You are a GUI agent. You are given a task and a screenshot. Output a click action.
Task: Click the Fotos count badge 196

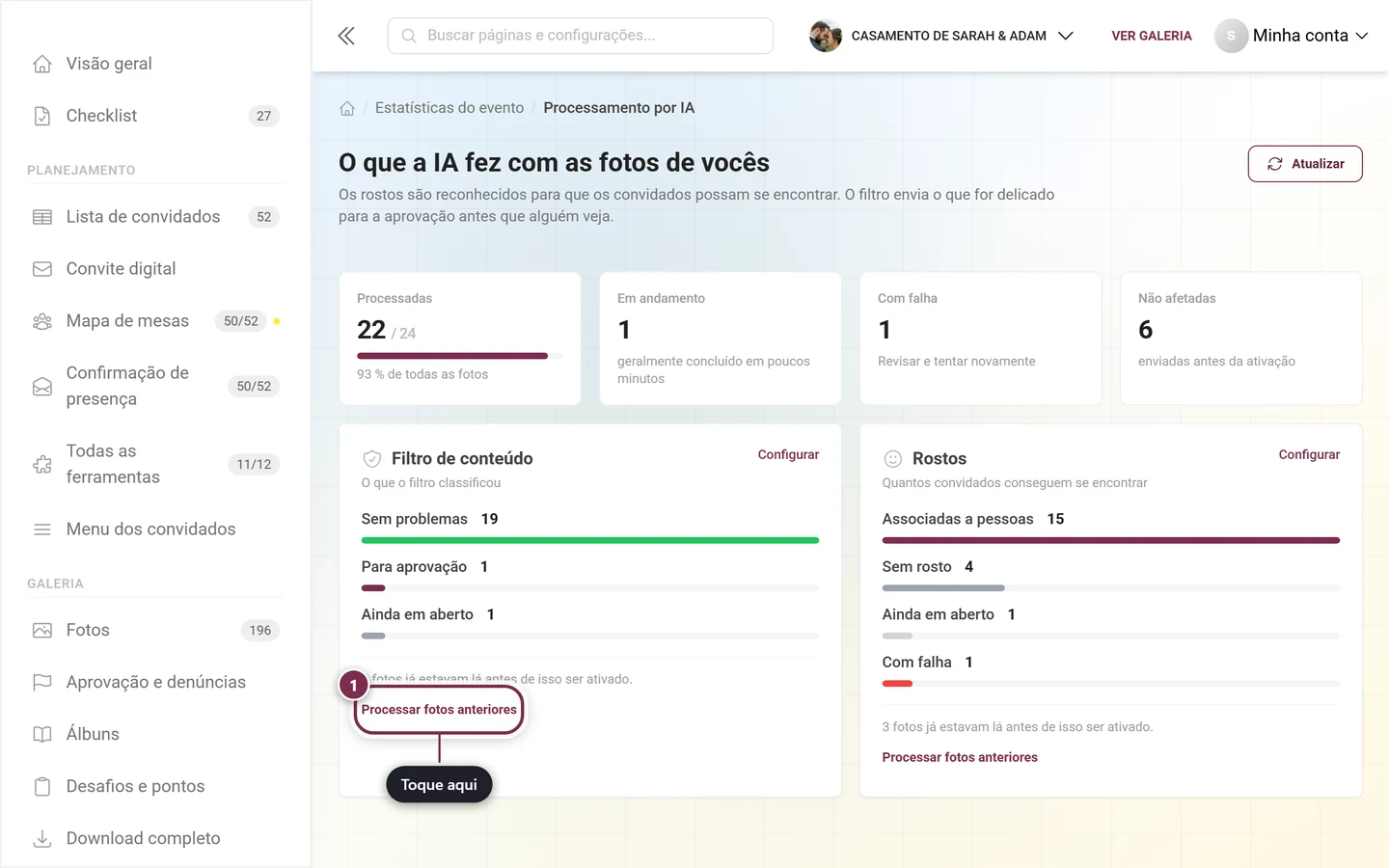coord(260,630)
